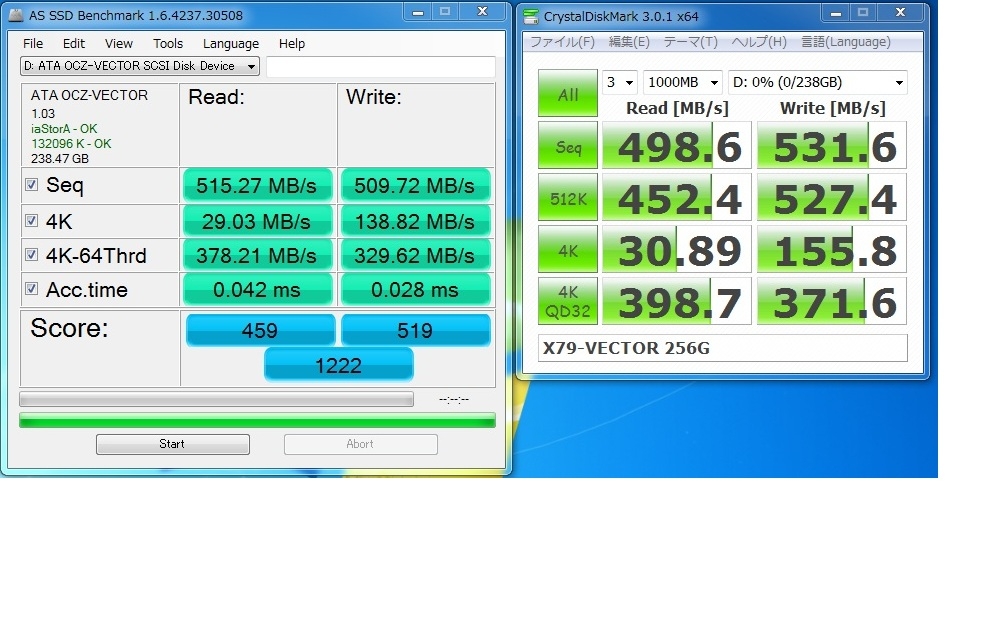Click the grey current-test progress bar
The width and height of the screenshot is (1008, 630).
217,399
